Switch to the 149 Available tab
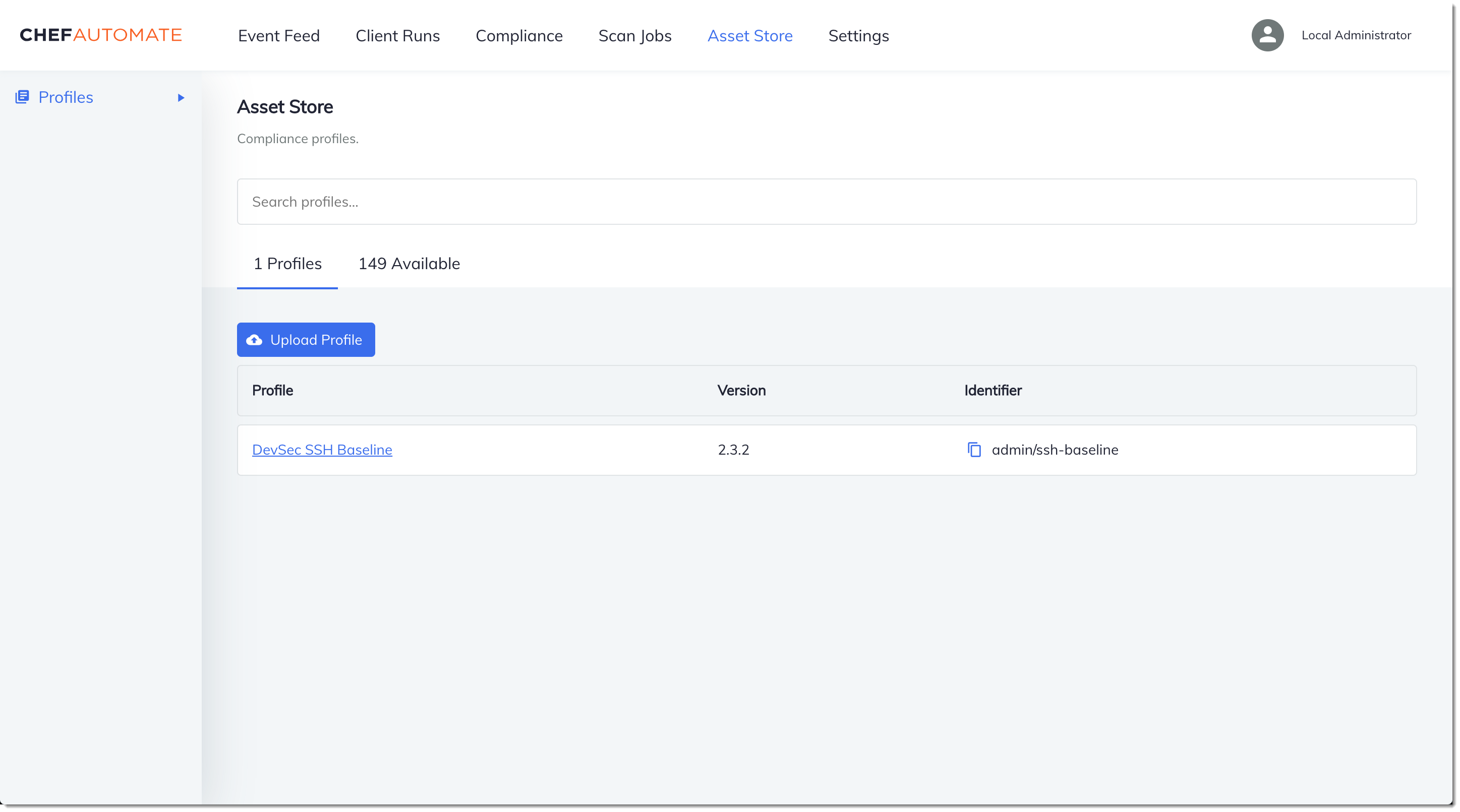This screenshot has height=812, width=1460. pos(409,263)
